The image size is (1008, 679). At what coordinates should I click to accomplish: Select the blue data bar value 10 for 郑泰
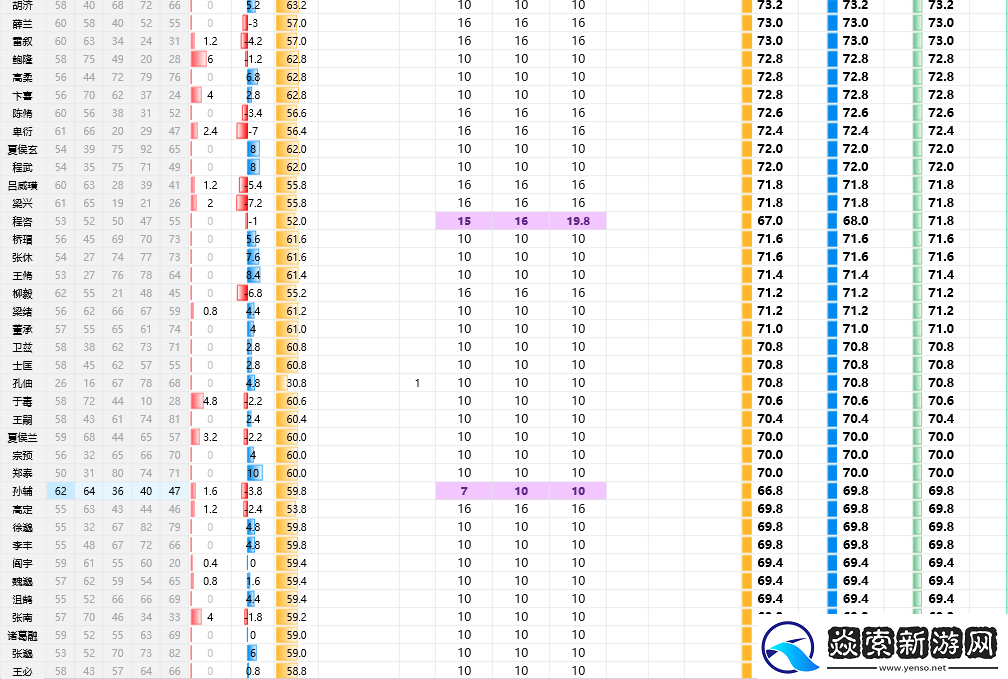coord(253,473)
